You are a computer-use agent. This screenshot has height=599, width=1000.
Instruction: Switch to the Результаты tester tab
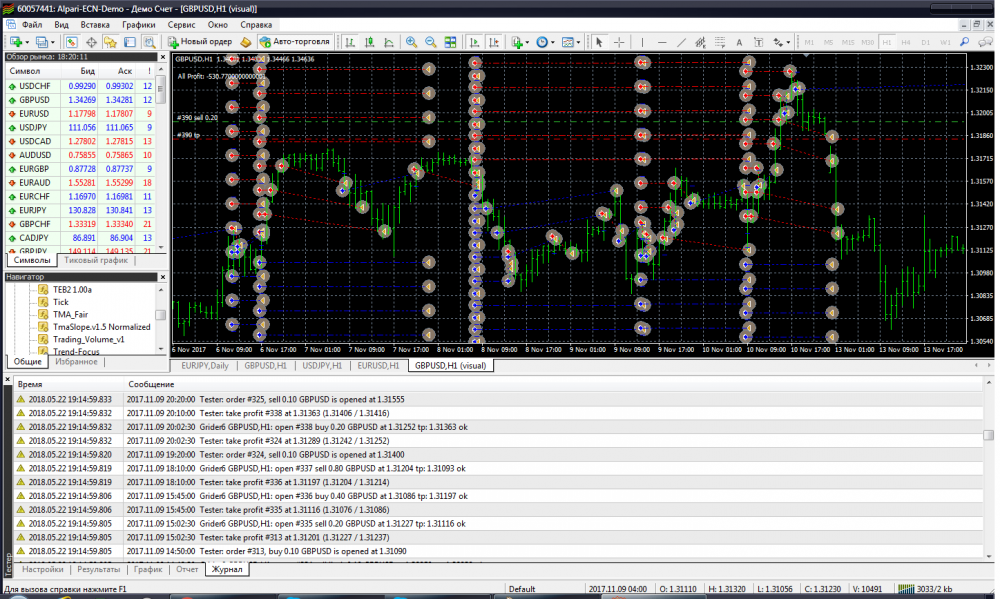[99, 569]
